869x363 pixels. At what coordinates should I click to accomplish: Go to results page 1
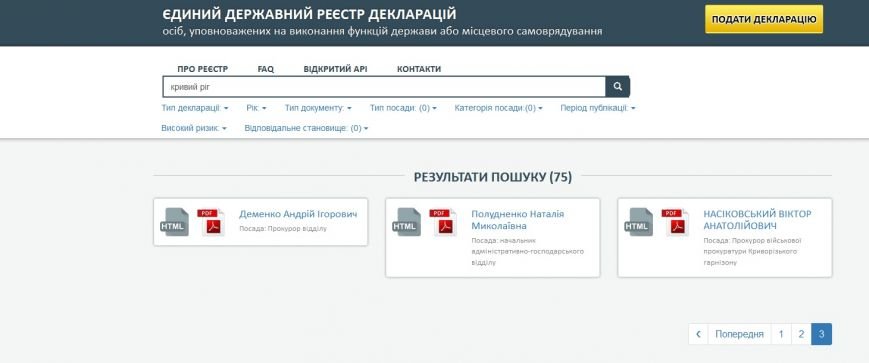coord(781,334)
